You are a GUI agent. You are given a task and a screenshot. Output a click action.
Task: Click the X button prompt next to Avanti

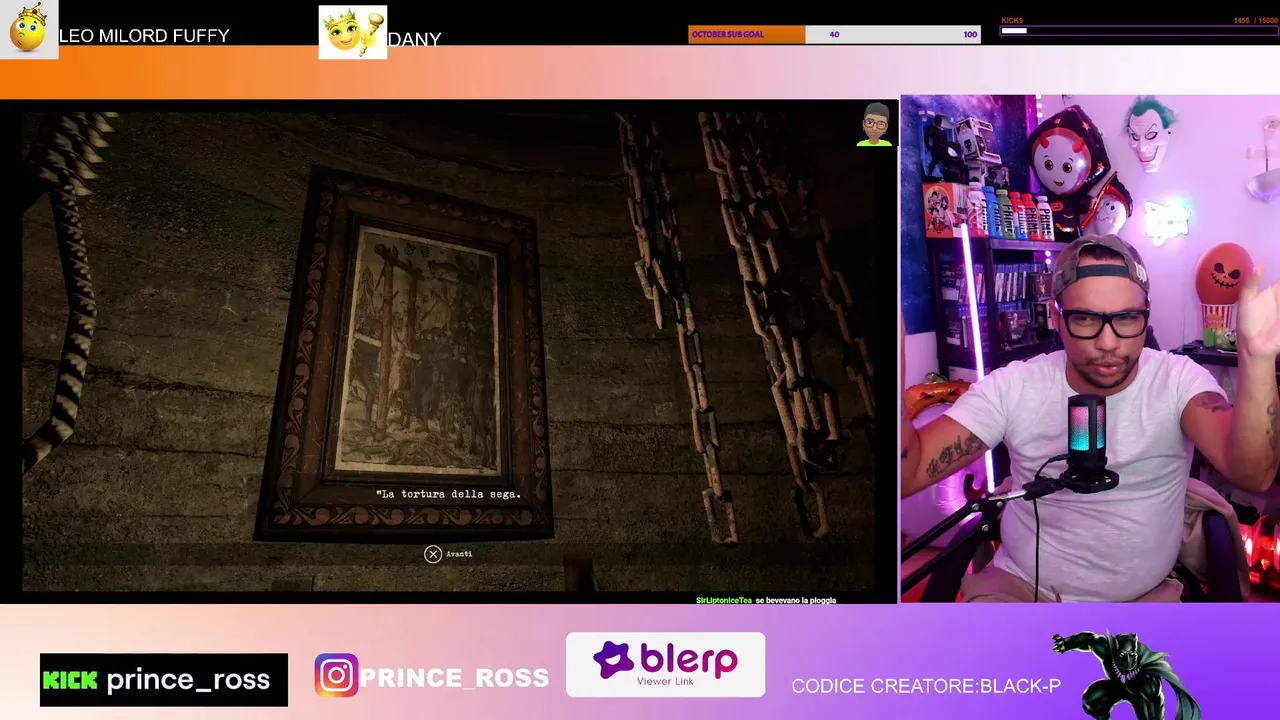[433, 554]
